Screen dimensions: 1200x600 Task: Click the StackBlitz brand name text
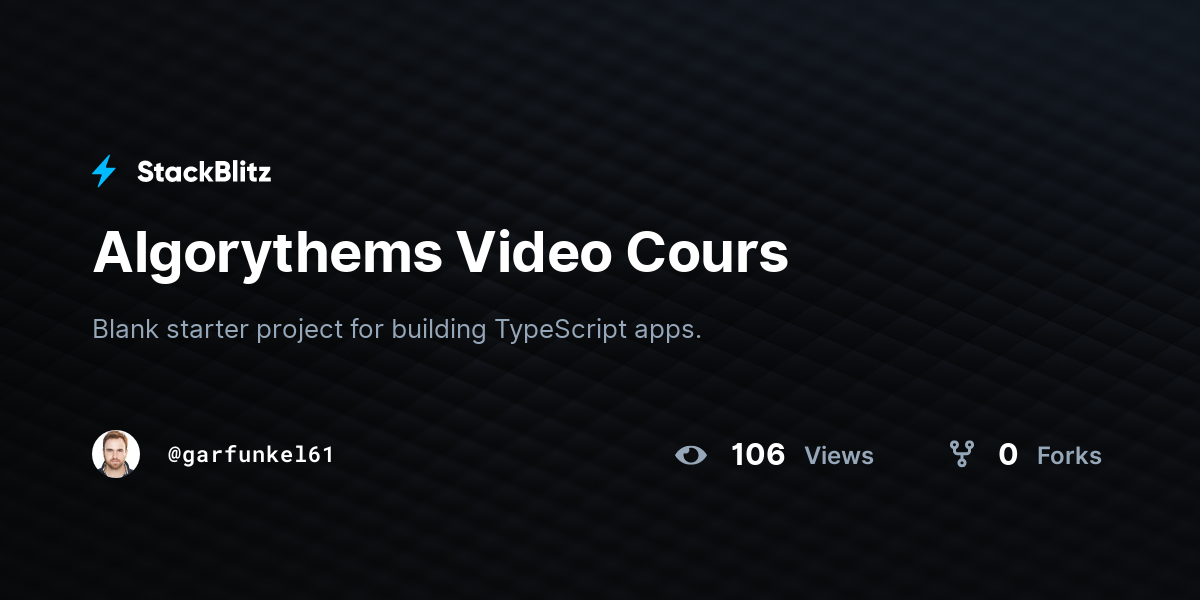coord(204,172)
